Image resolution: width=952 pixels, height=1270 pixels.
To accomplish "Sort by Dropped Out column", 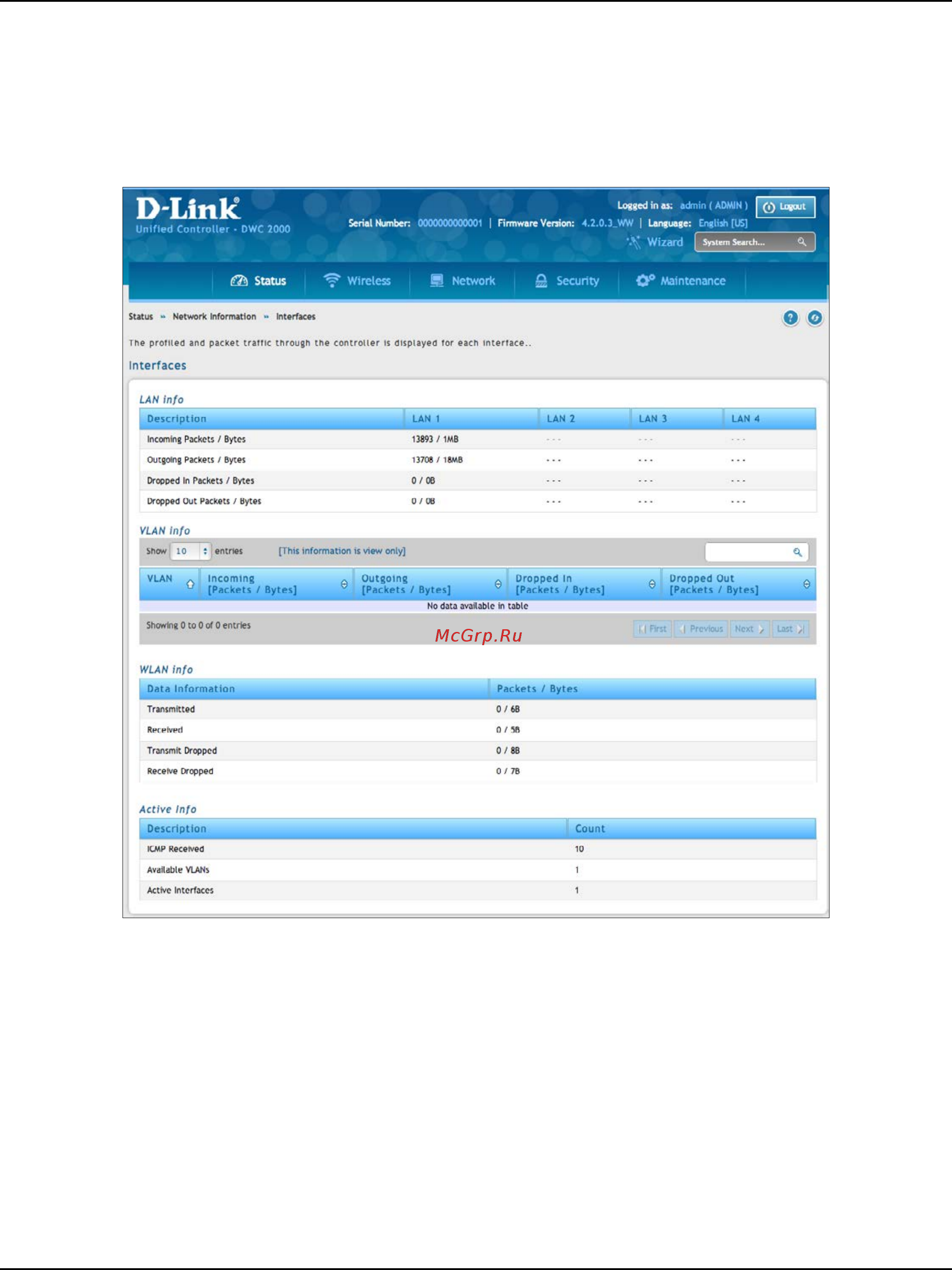I will (x=806, y=584).
